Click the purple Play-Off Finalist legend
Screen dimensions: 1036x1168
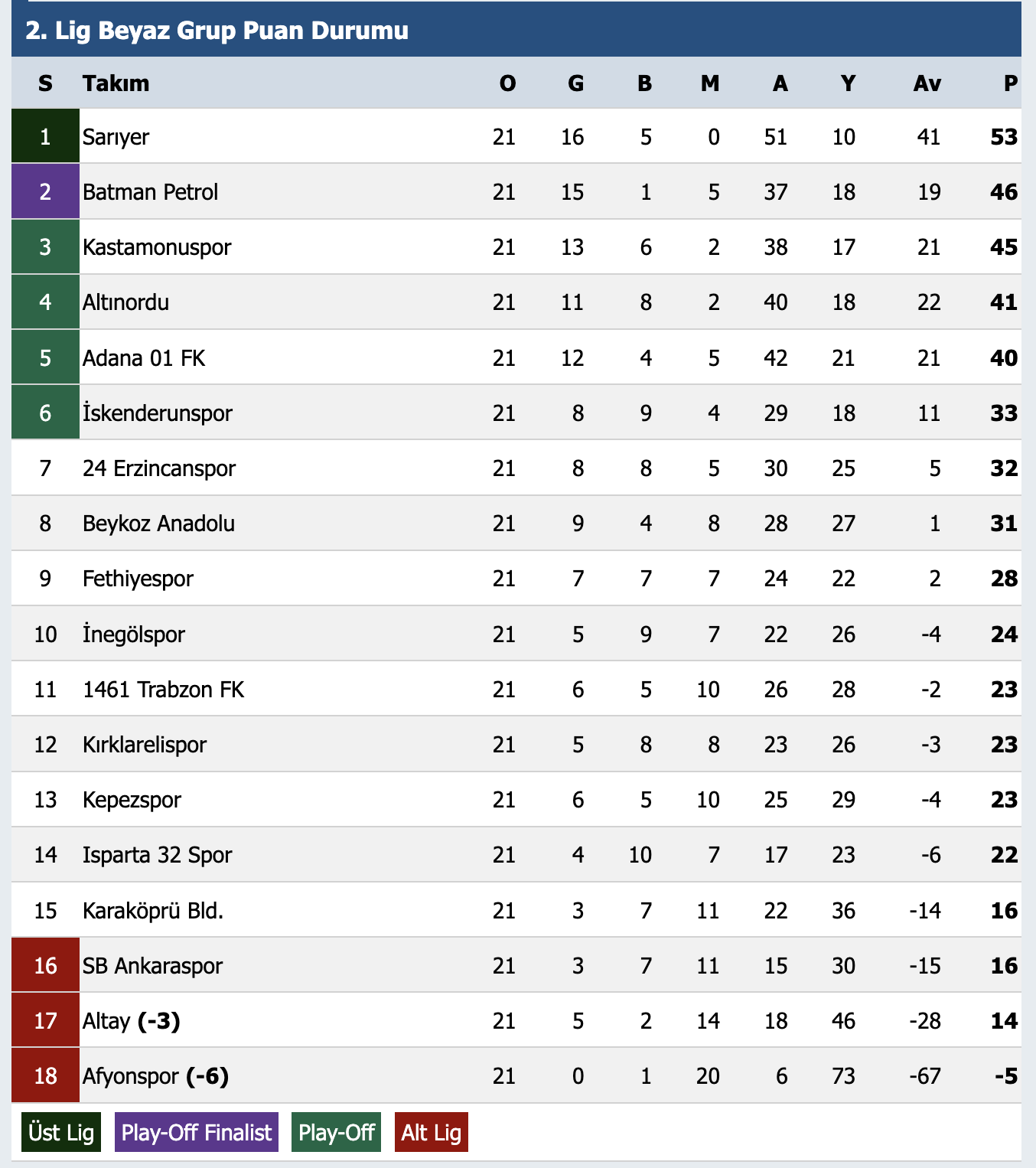coord(197,1132)
